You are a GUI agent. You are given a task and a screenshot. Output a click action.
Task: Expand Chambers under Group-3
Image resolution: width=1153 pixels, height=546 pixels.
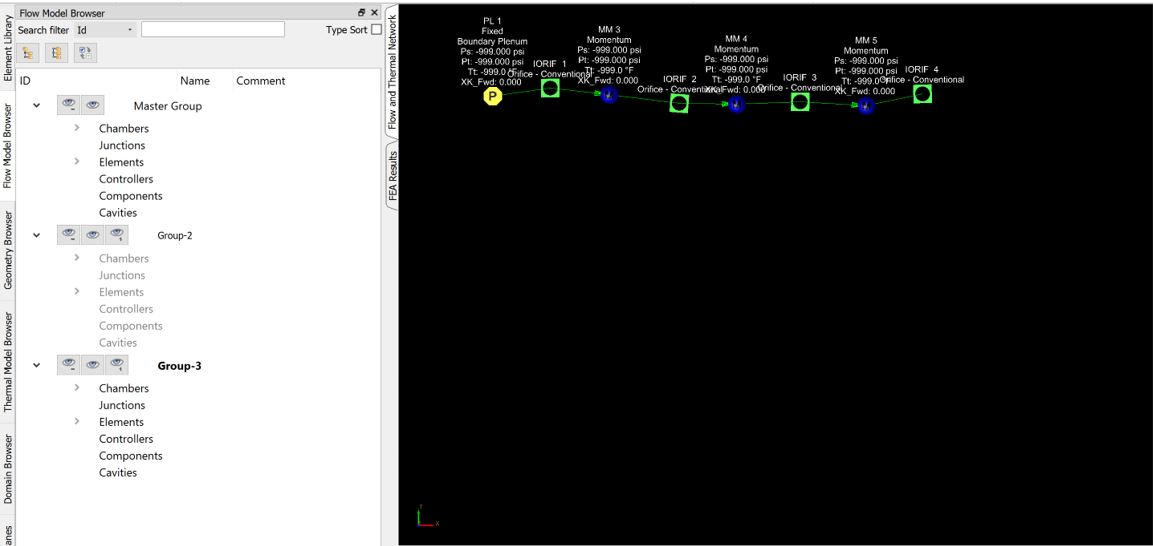point(77,388)
